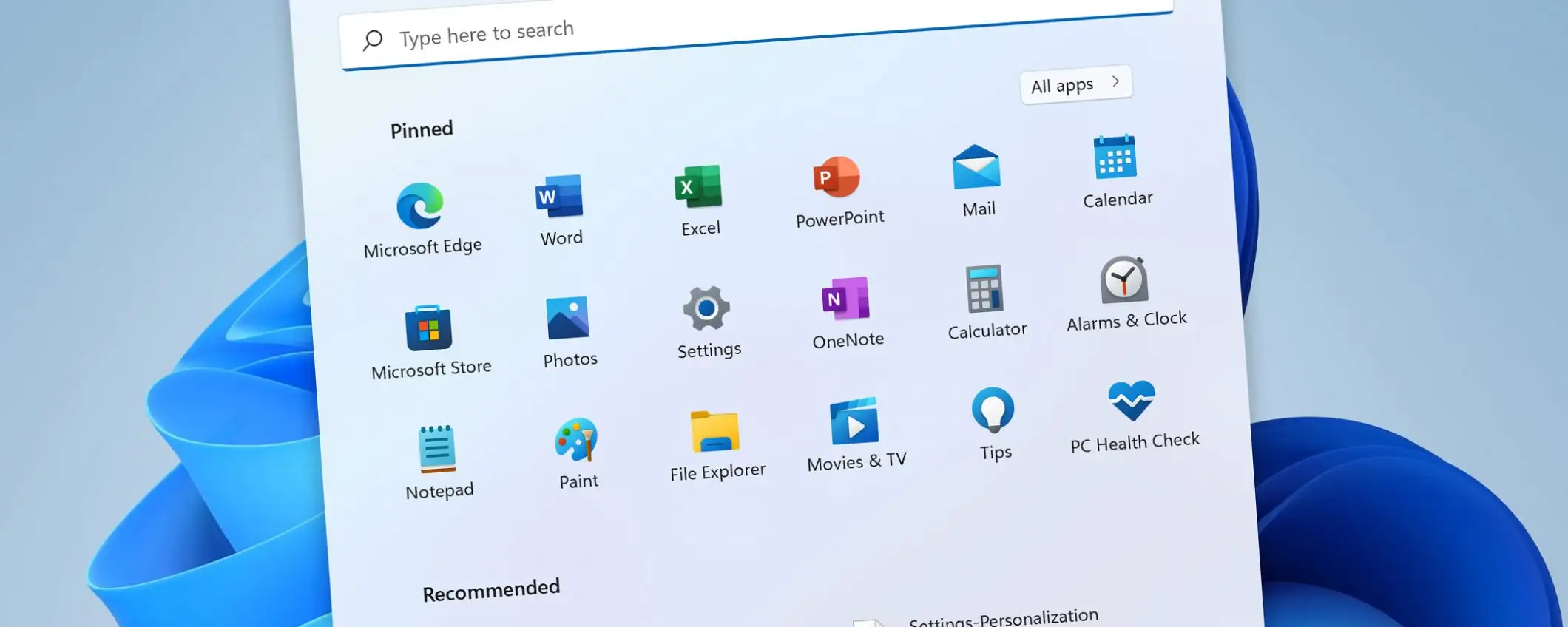Click the 'Type here to search' field
1568x627 pixels.
coord(756,35)
